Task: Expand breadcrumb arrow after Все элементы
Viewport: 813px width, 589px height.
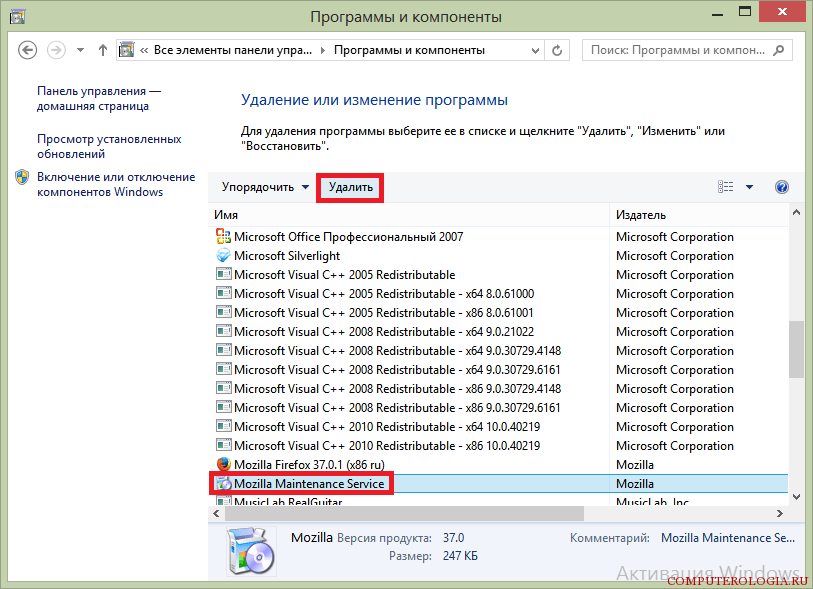Action: click(323, 50)
